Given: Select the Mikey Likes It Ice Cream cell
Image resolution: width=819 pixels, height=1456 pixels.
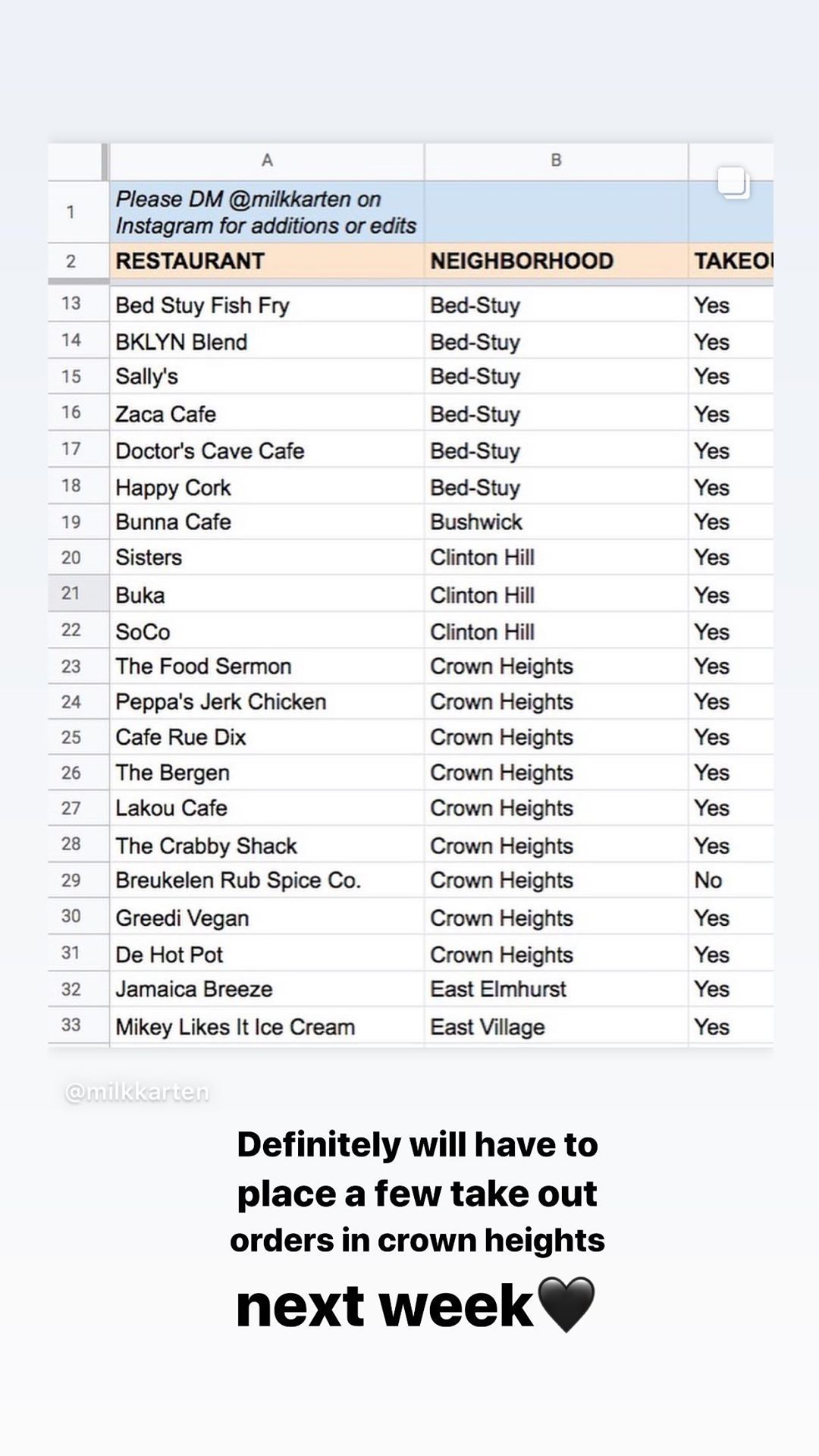Looking at the screenshot, I should click(267, 1027).
